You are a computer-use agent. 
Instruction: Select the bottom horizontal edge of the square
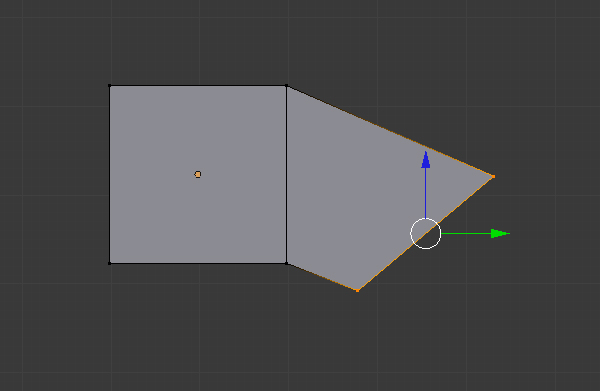198,263
